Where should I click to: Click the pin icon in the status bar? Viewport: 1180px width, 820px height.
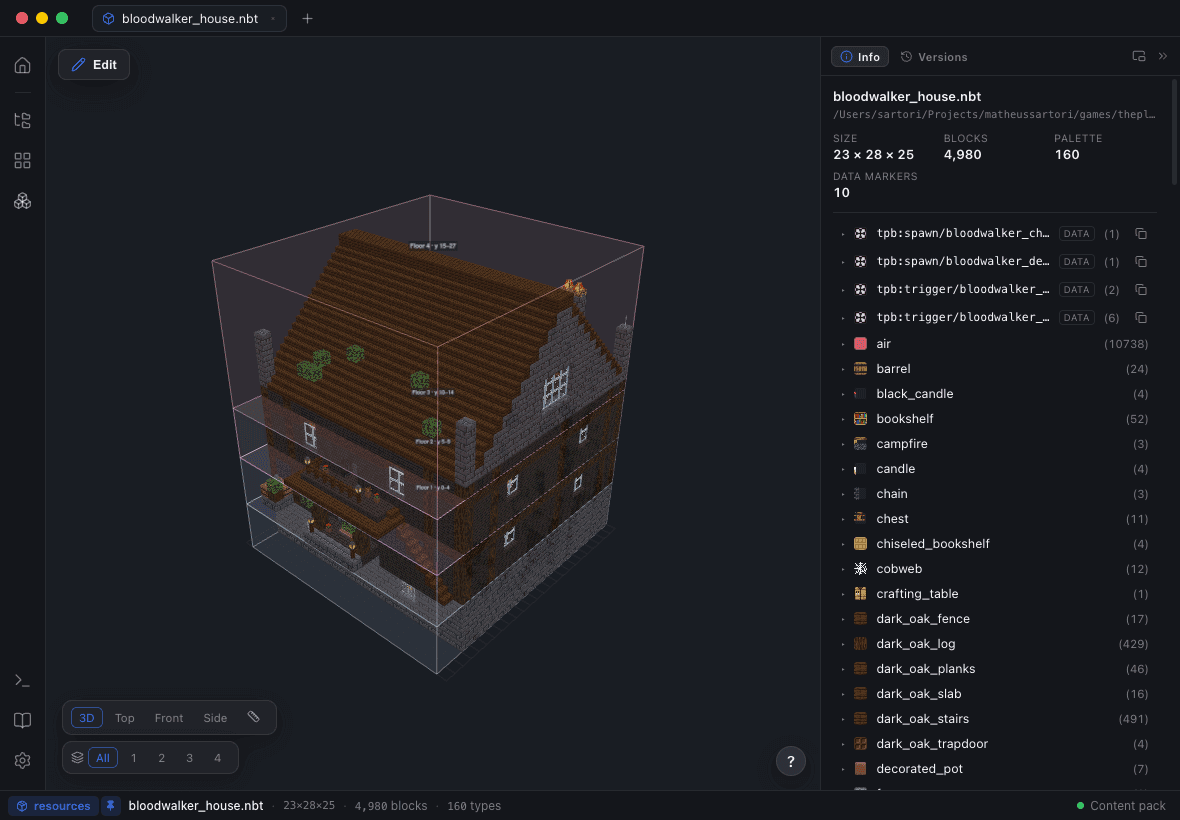tap(111, 806)
